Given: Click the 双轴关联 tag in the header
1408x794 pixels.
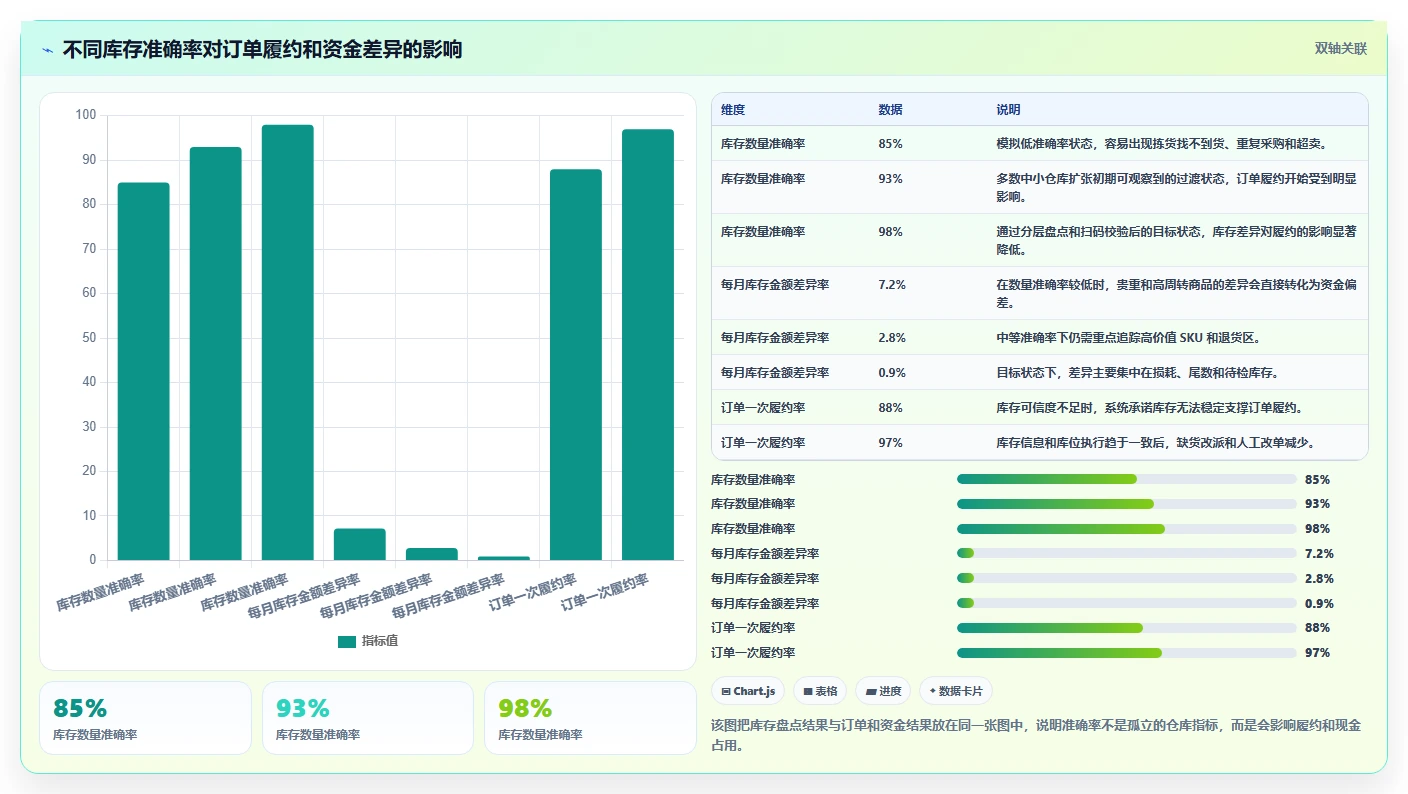Looking at the screenshot, I should point(1340,48).
